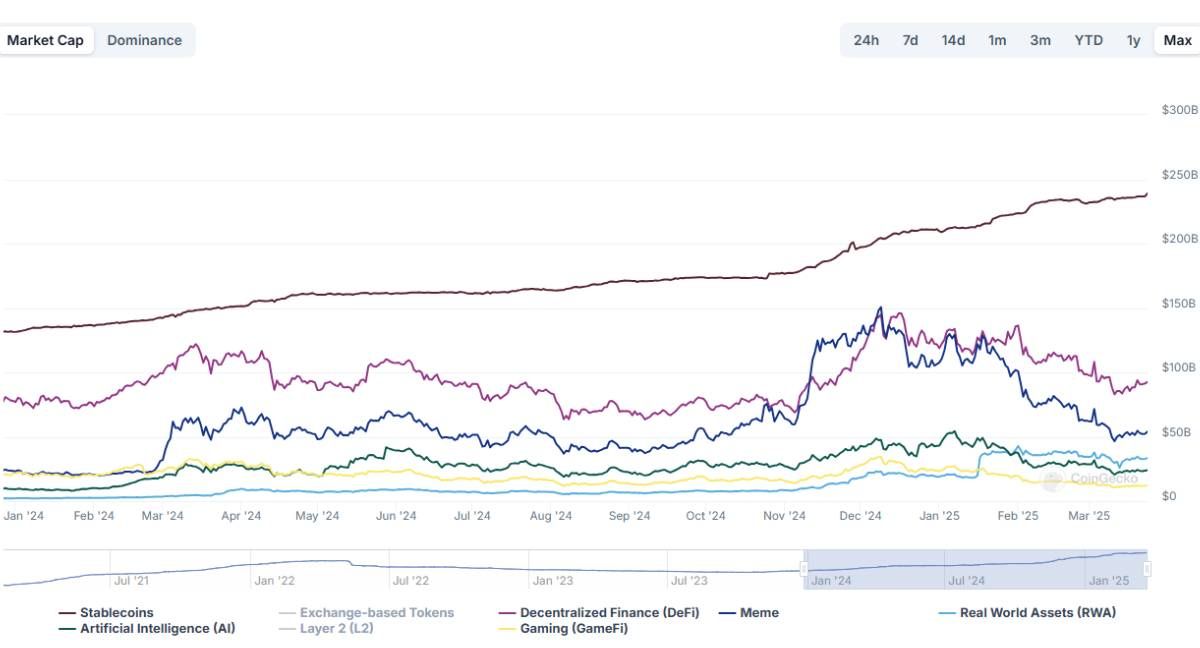
Task: Select the 7d time range
Action: pos(910,40)
